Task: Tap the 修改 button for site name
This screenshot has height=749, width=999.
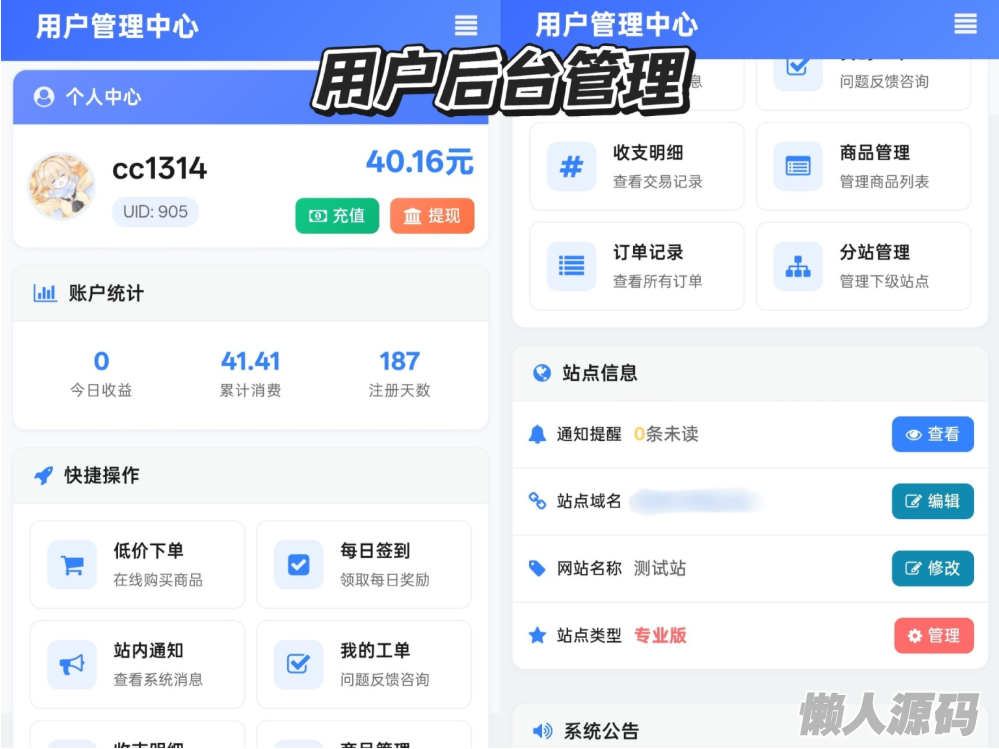Action: (933, 568)
